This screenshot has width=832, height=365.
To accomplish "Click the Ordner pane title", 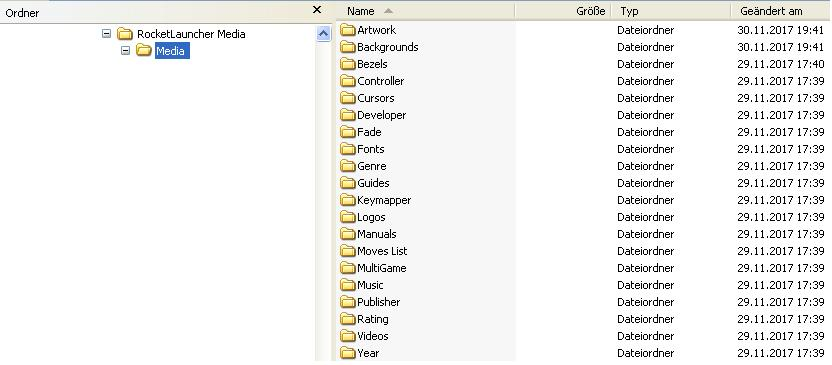I will click(x=22, y=13).
